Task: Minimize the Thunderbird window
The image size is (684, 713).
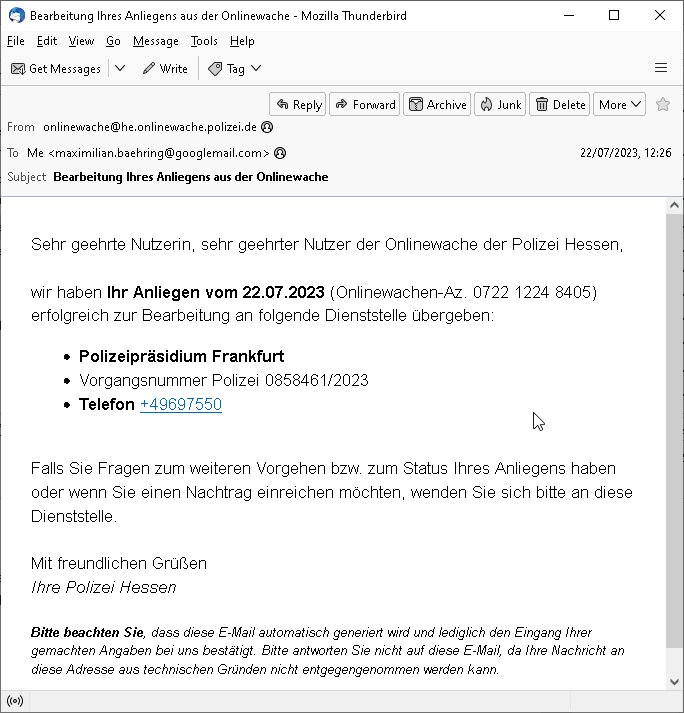Action: (x=569, y=15)
